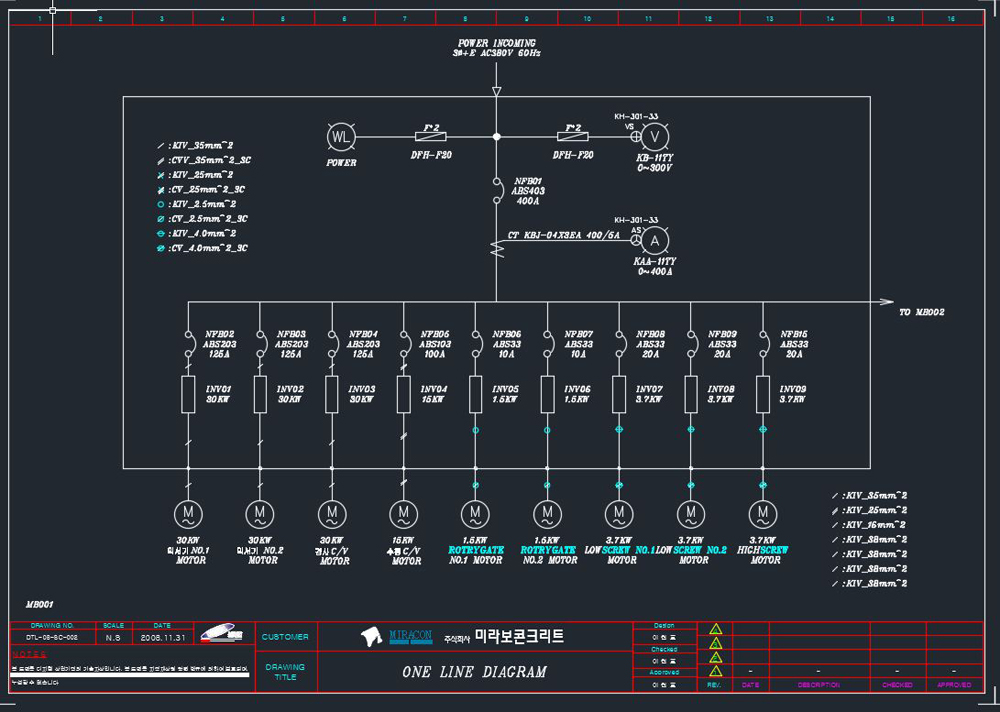
Task: Select the 2008.11.31 date cell
Action: 163,637
